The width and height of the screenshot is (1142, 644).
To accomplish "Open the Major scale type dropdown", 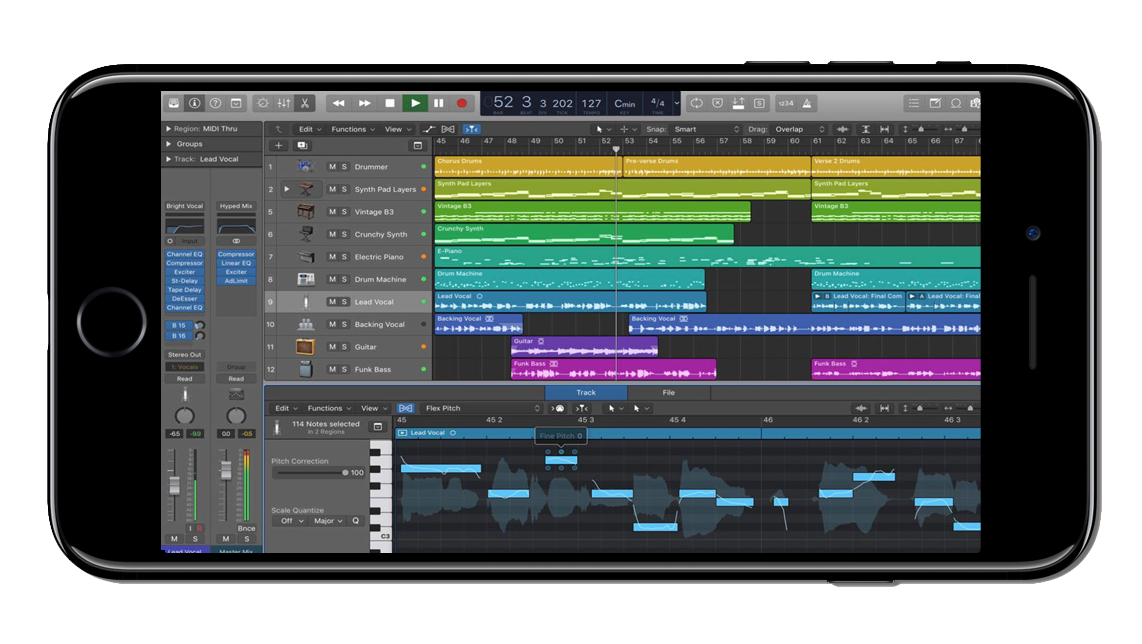I will coord(328,521).
